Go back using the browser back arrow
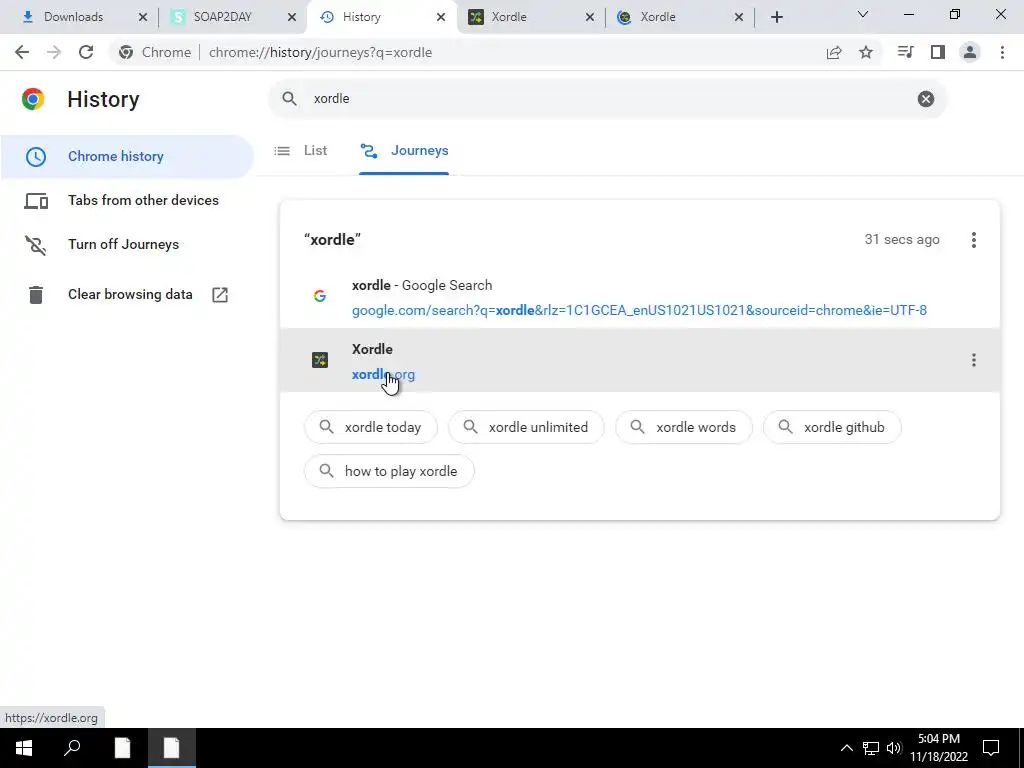This screenshot has height=768, width=1024. click(22, 52)
